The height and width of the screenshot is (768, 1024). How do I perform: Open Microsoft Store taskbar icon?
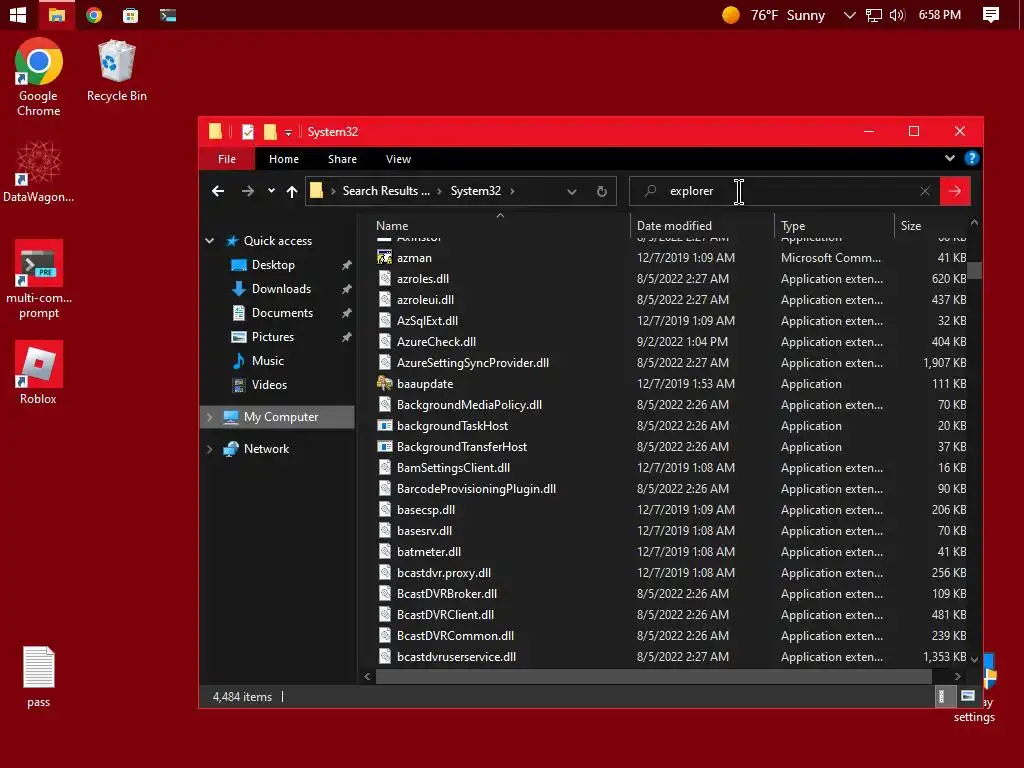point(131,14)
